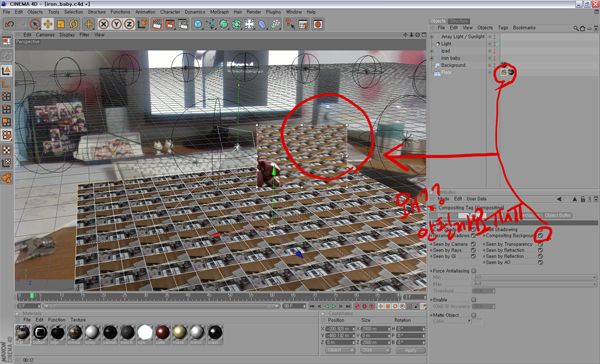This screenshot has height=364, width=600.
Task: Open the MoGraph menu
Action: coord(219,12)
